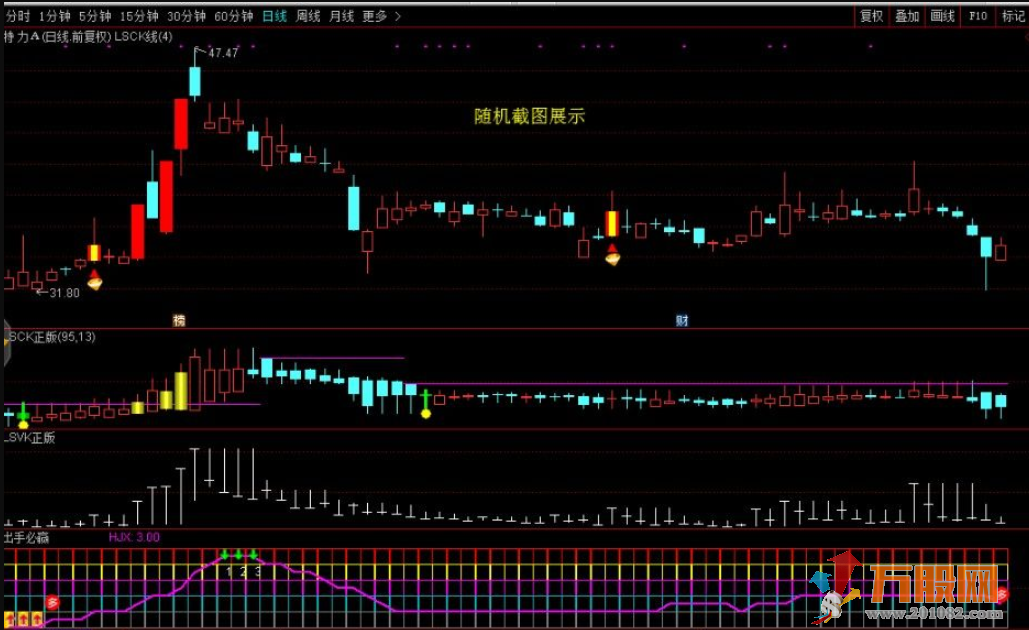Select the LSVK正版 indicator title
This screenshot has height=630, width=1029.
click(x=30, y=438)
